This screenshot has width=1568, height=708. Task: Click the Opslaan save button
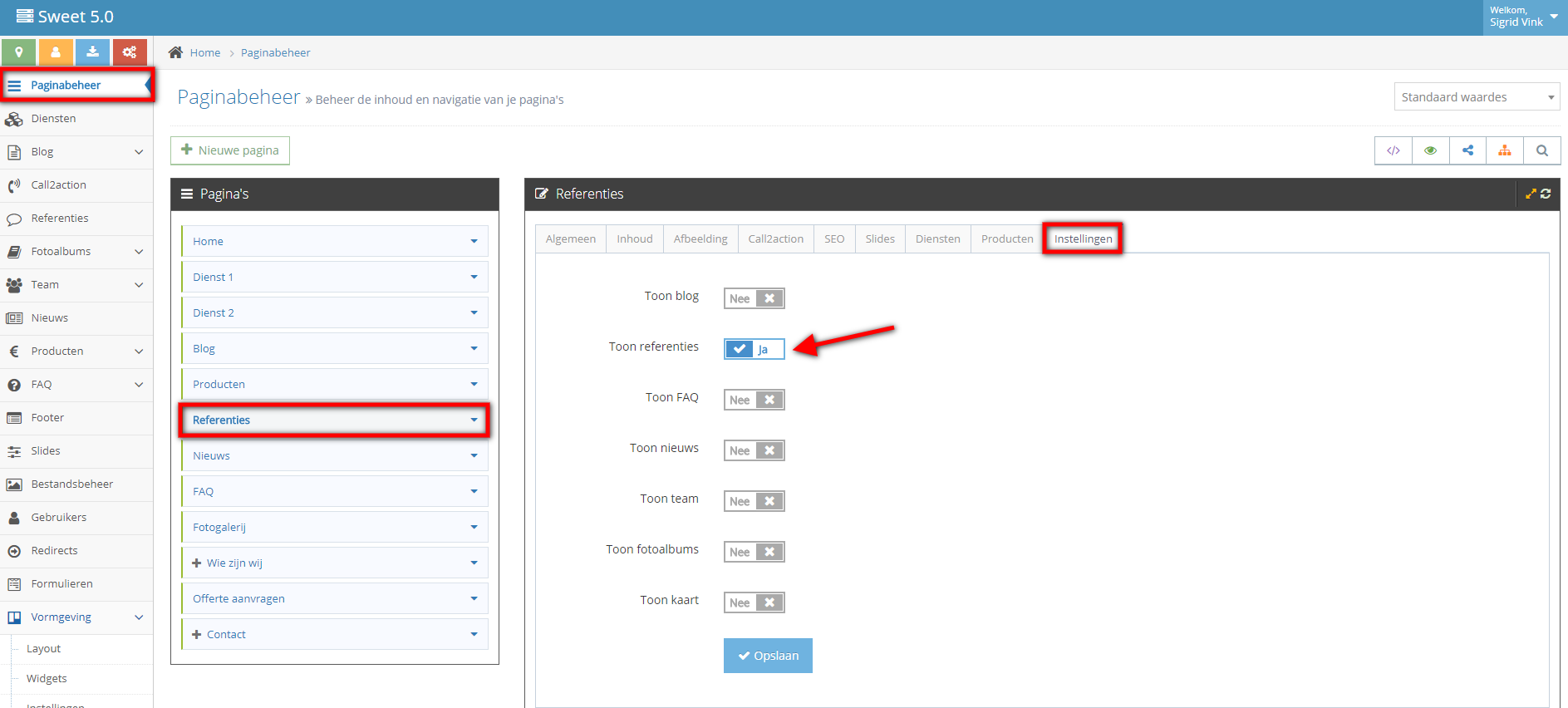pos(768,656)
